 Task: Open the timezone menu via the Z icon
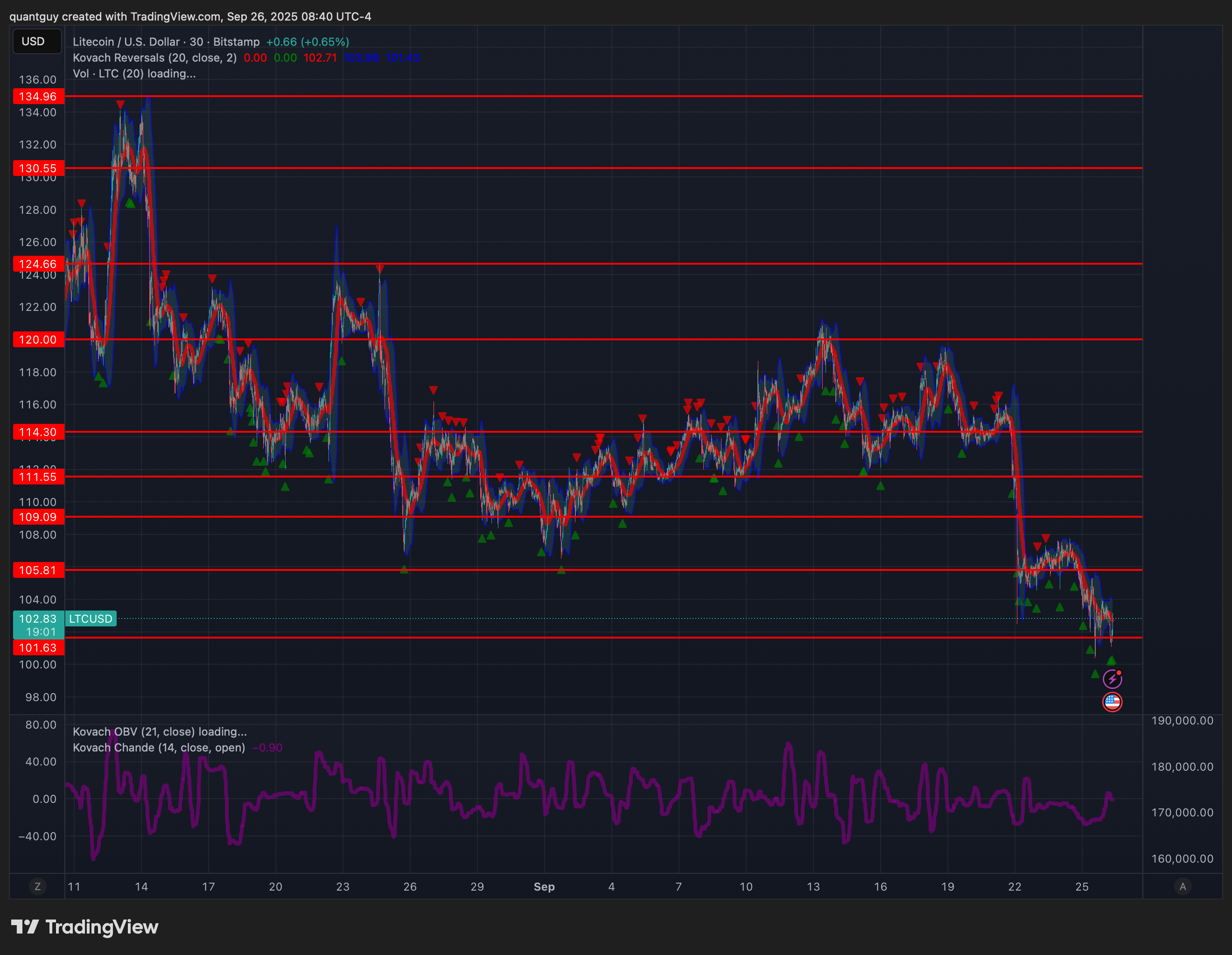tap(37, 886)
